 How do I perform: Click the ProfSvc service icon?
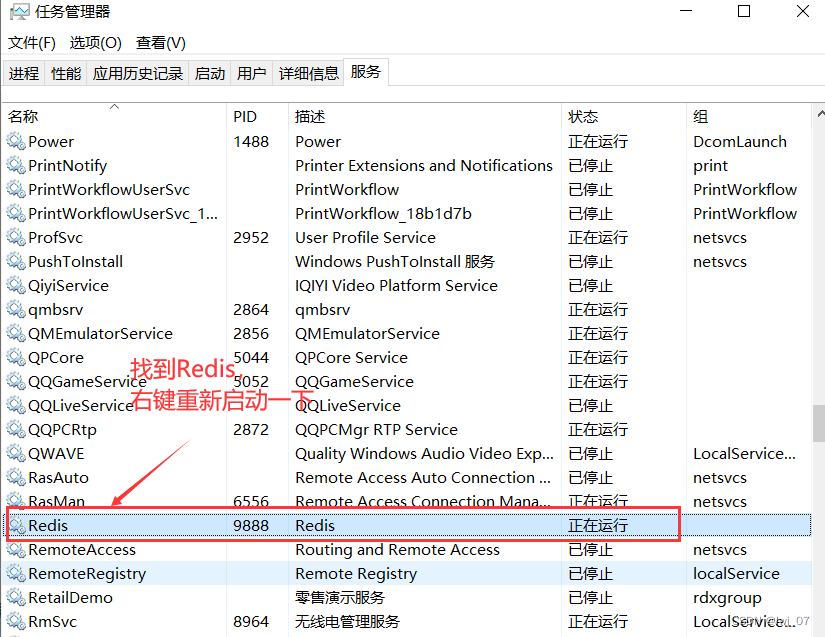[x=16, y=238]
